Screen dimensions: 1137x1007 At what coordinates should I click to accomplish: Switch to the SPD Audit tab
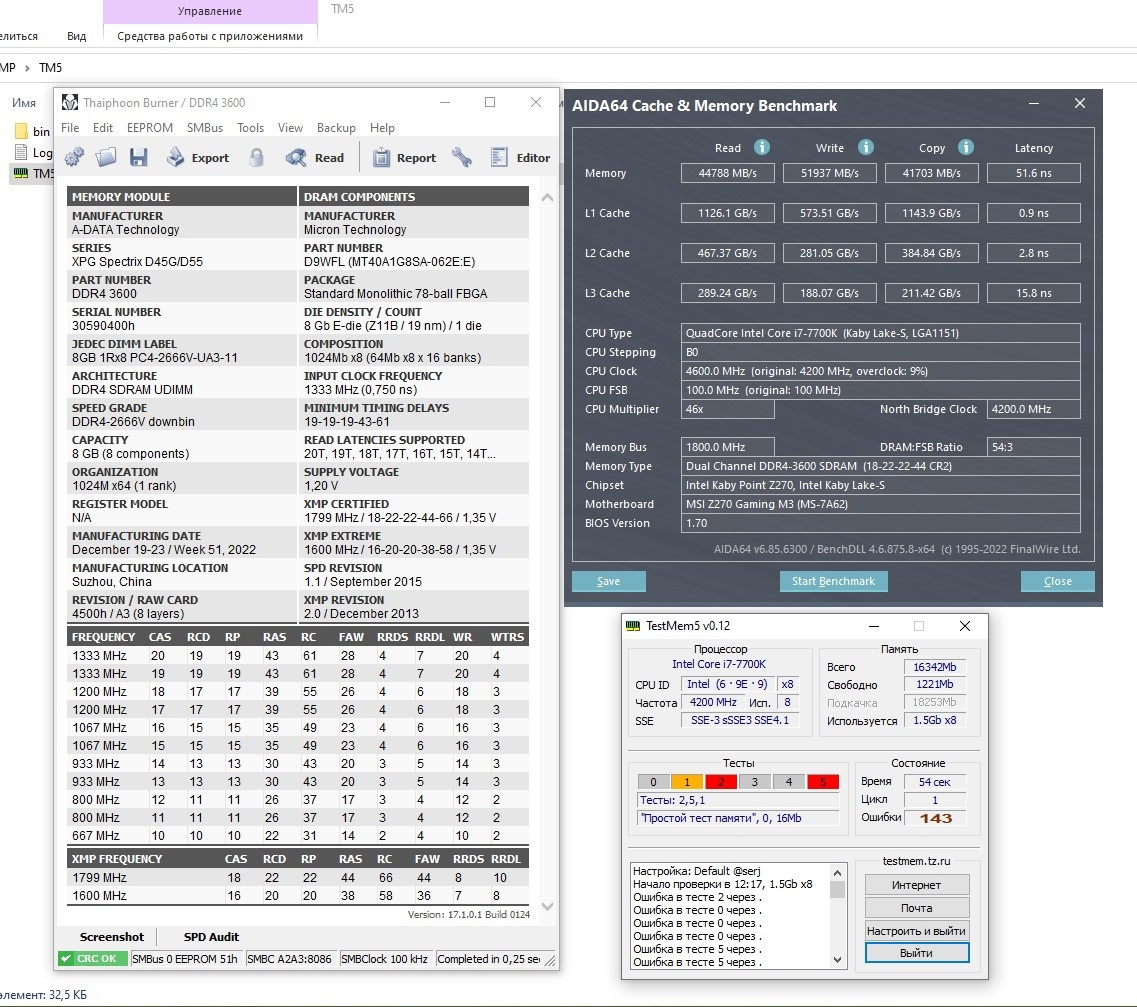(211, 937)
